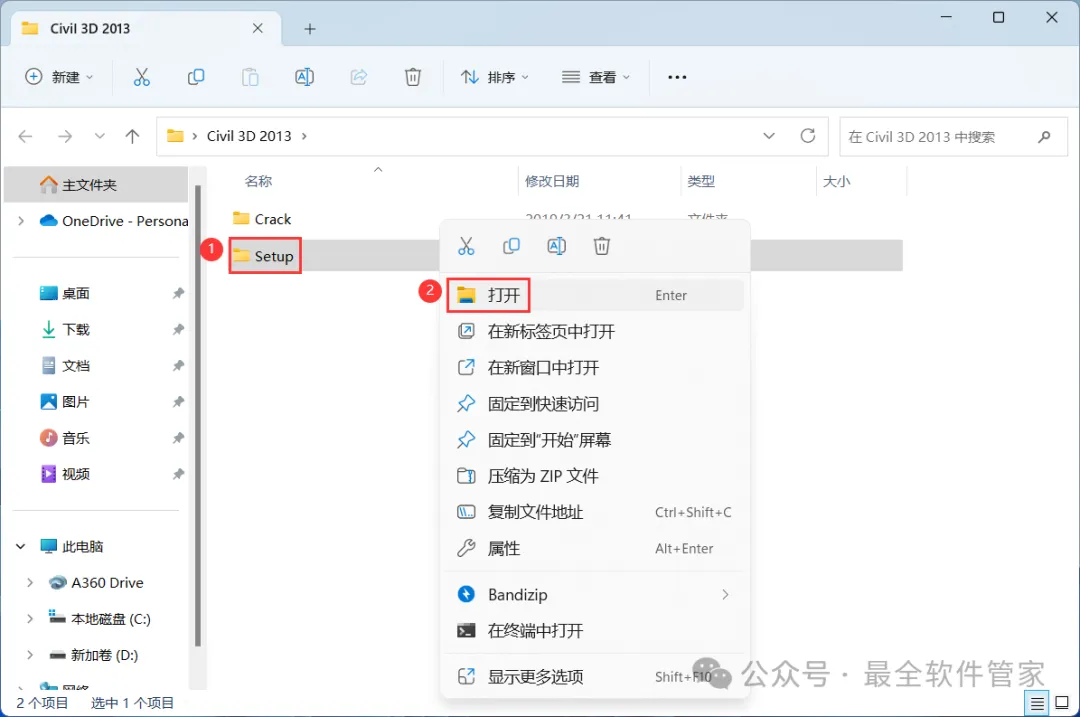
Task: Expand the 本地磁盘 (C:) node
Action: click(30, 619)
